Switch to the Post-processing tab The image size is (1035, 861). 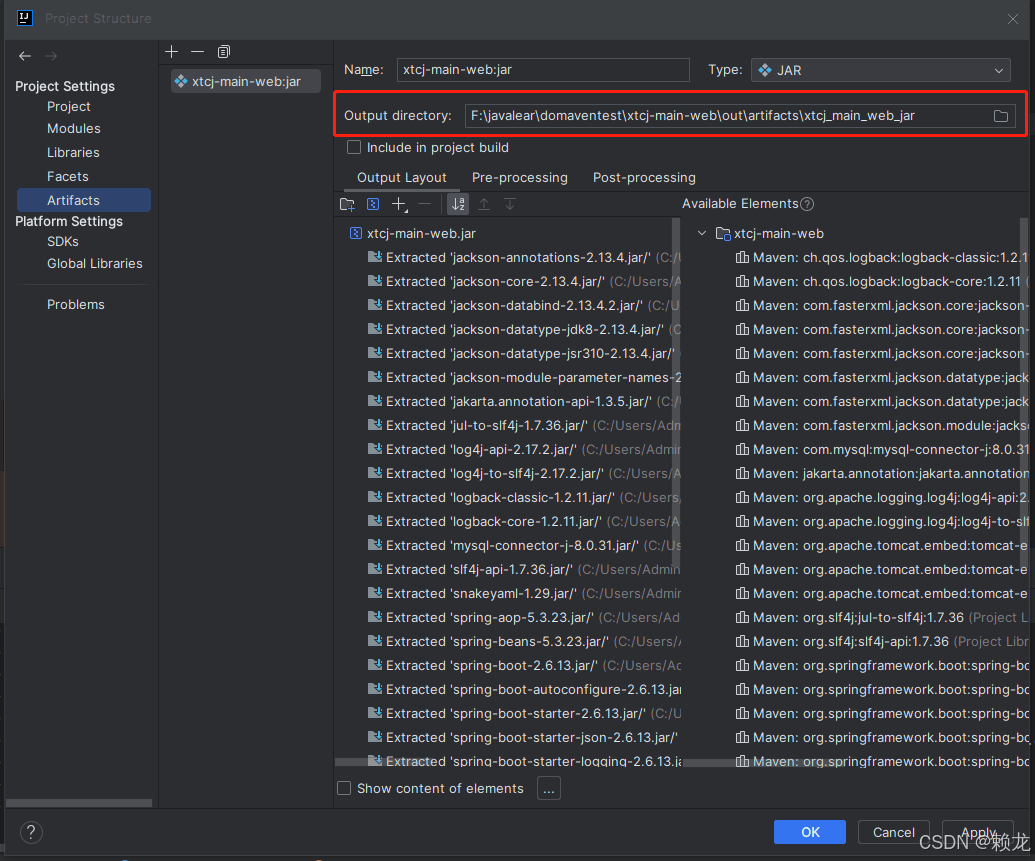point(644,178)
